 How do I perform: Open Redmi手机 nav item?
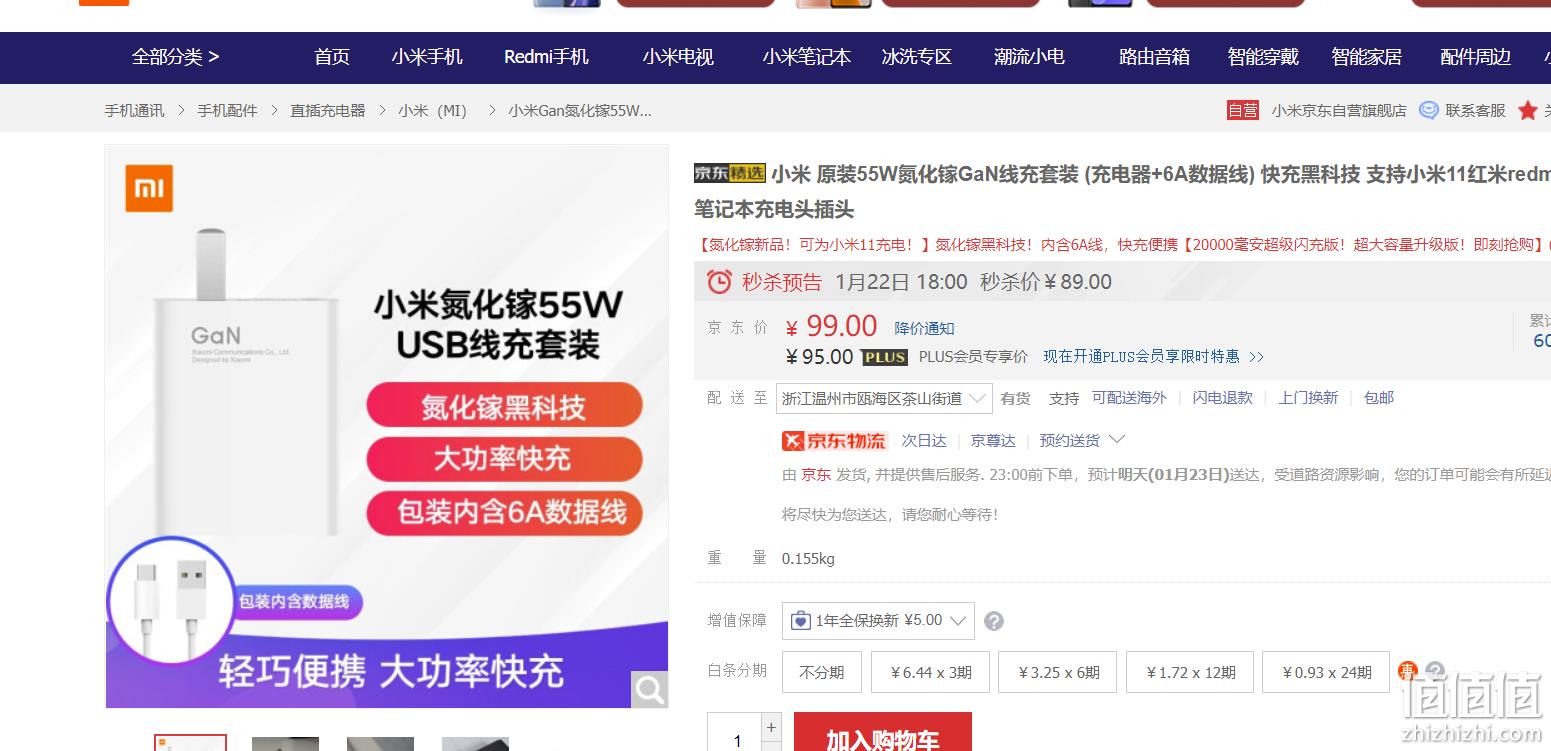(x=546, y=57)
